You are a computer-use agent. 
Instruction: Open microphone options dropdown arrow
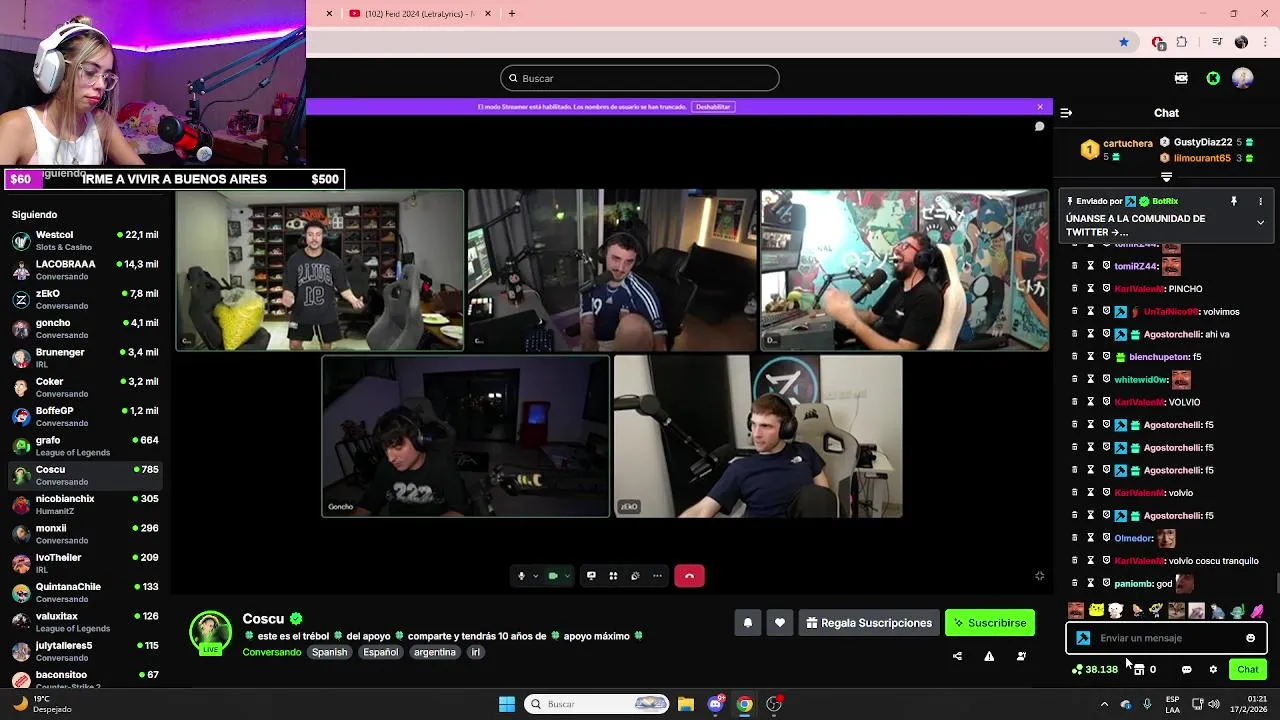[535, 576]
